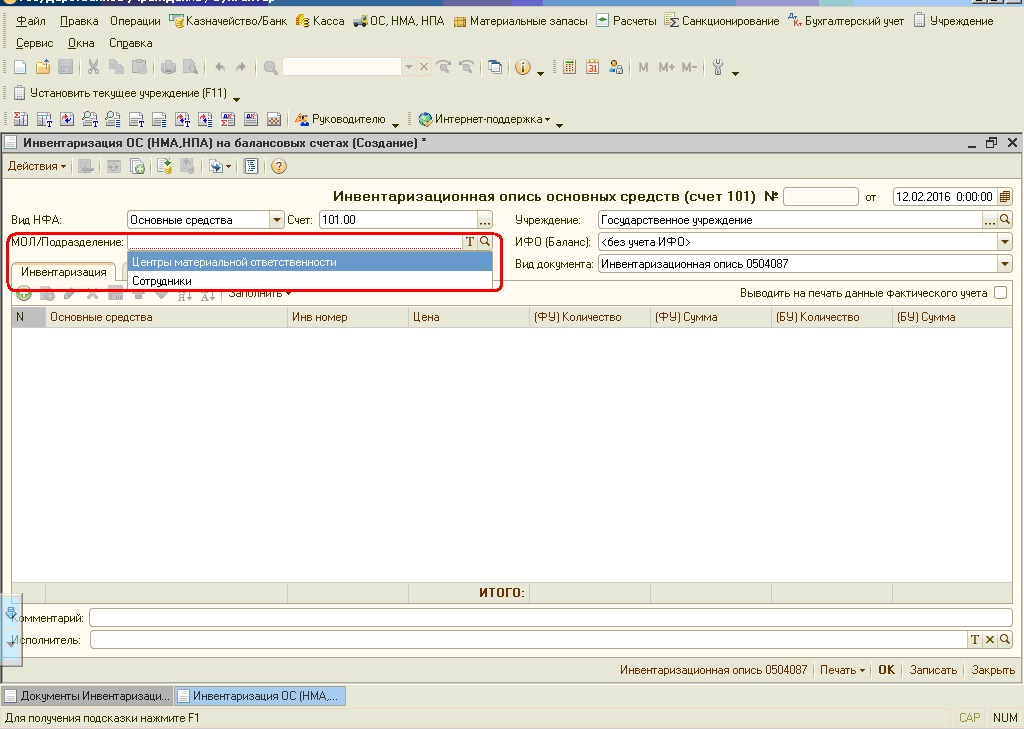
Task: Open the calculator icon in the main toolbar
Action: click(x=570, y=67)
